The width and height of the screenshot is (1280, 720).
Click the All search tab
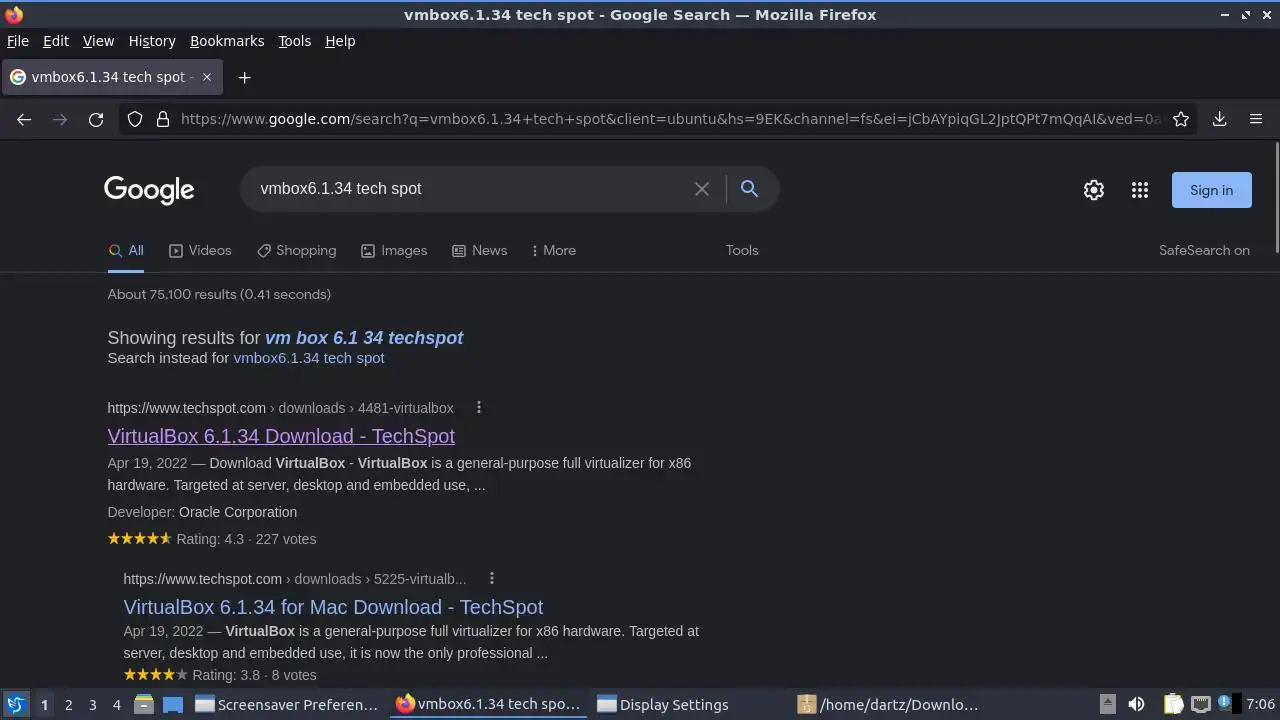tap(126, 250)
